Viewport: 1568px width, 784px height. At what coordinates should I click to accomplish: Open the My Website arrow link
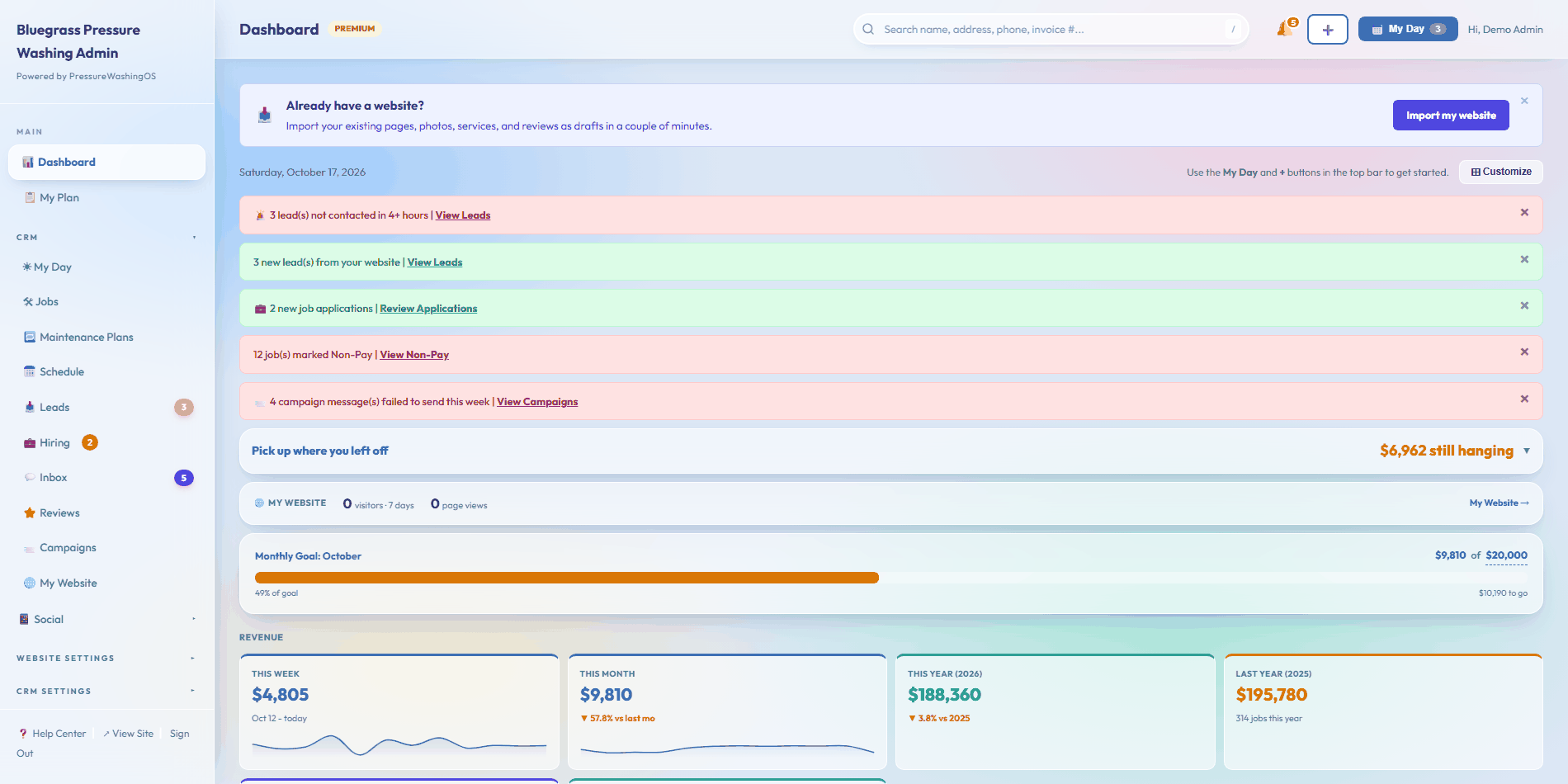(1499, 503)
